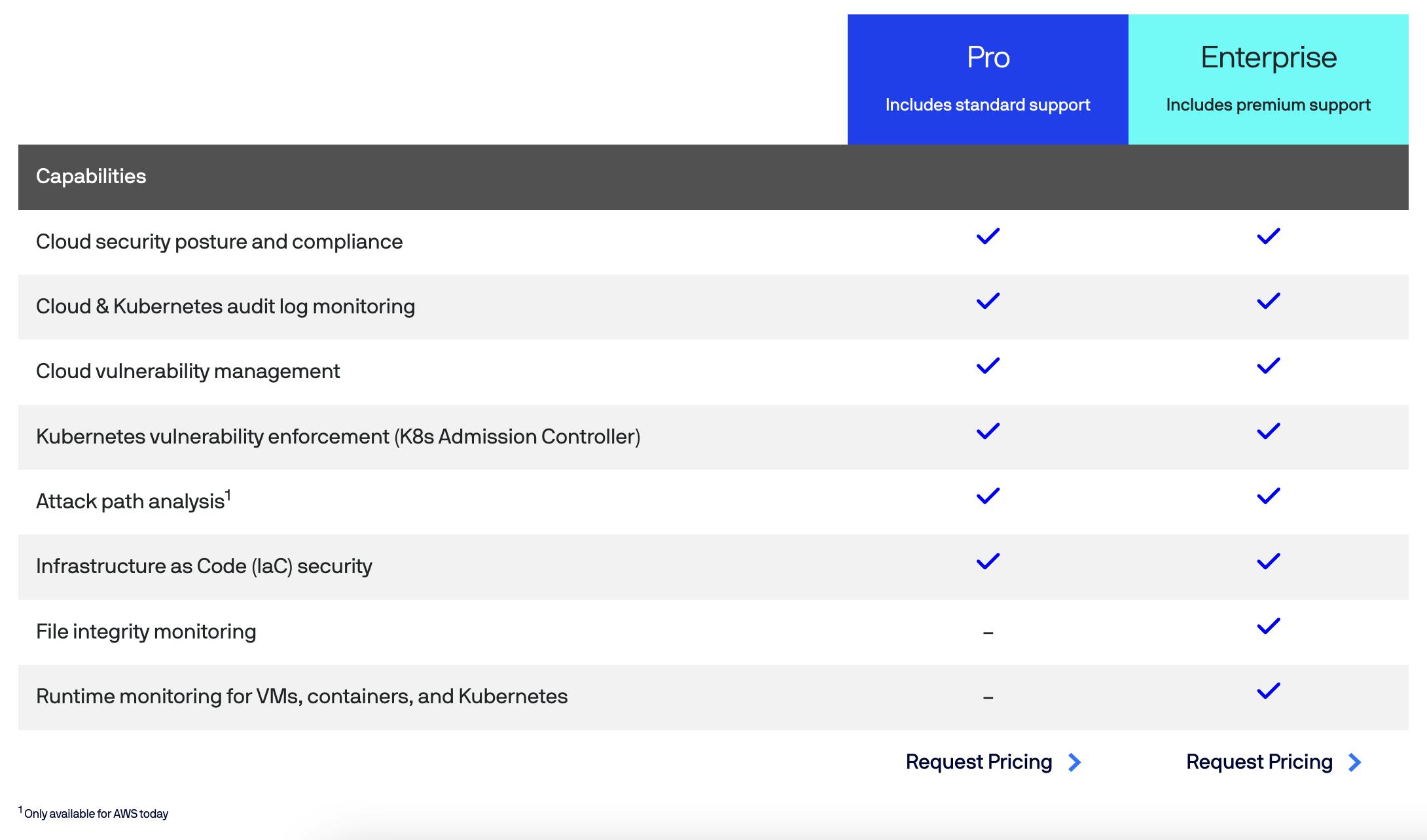The image size is (1427, 840).
Task: Click the arrow beside Pro Request Pricing
Action: (1074, 763)
